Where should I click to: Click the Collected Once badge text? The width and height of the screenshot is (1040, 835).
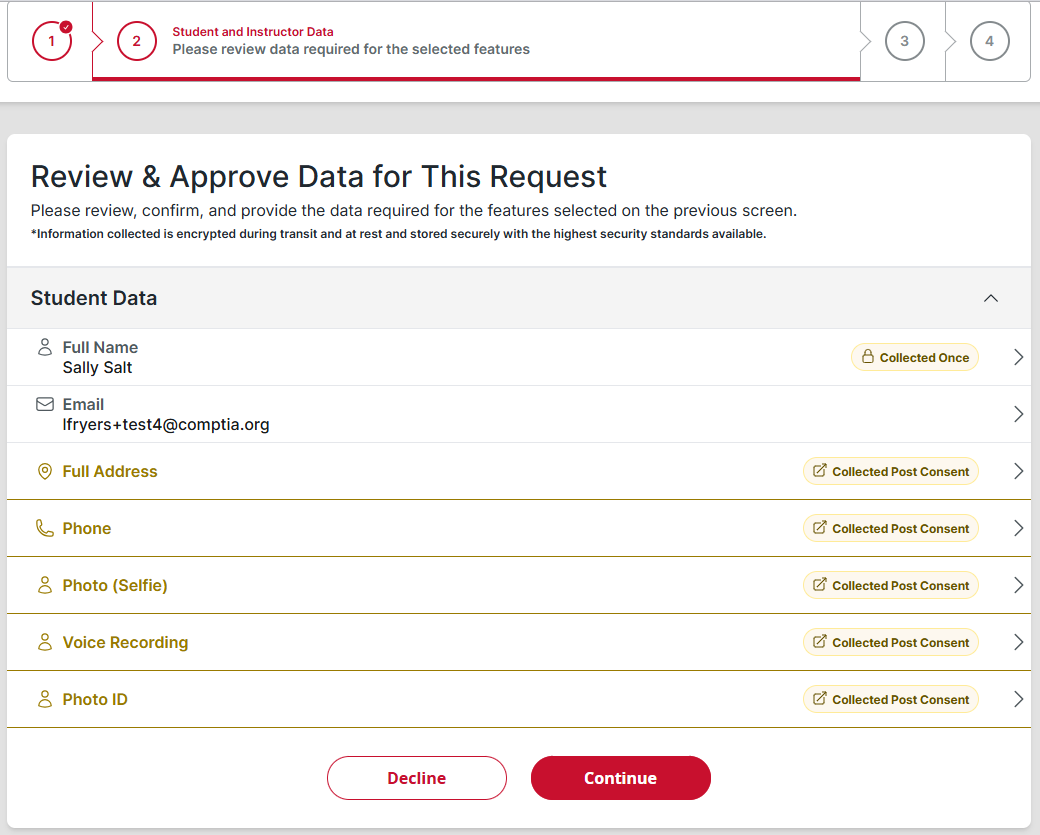pyautogui.click(x=924, y=357)
